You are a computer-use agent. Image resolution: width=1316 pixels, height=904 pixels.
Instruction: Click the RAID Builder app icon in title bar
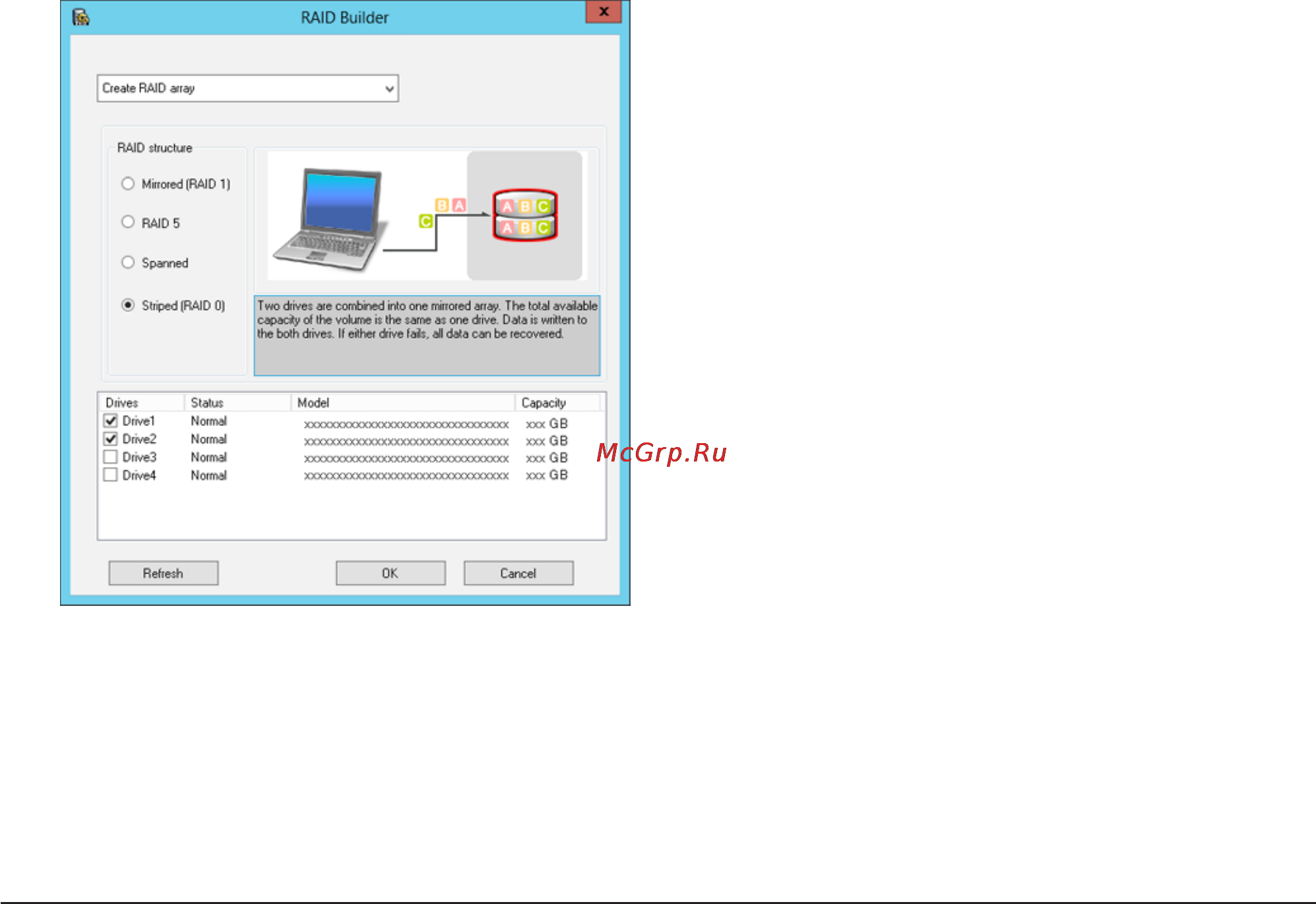coord(81,17)
